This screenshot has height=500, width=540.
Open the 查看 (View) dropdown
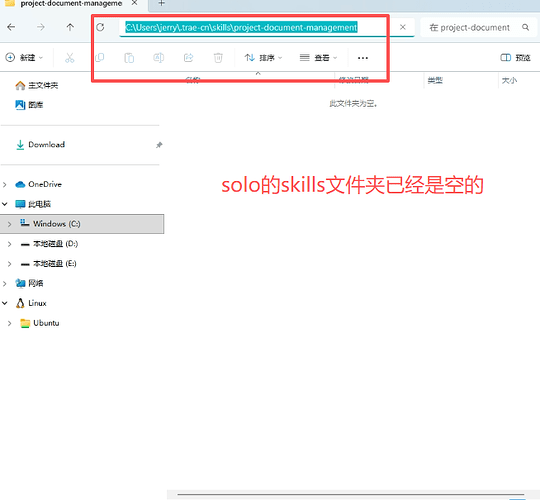318,58
